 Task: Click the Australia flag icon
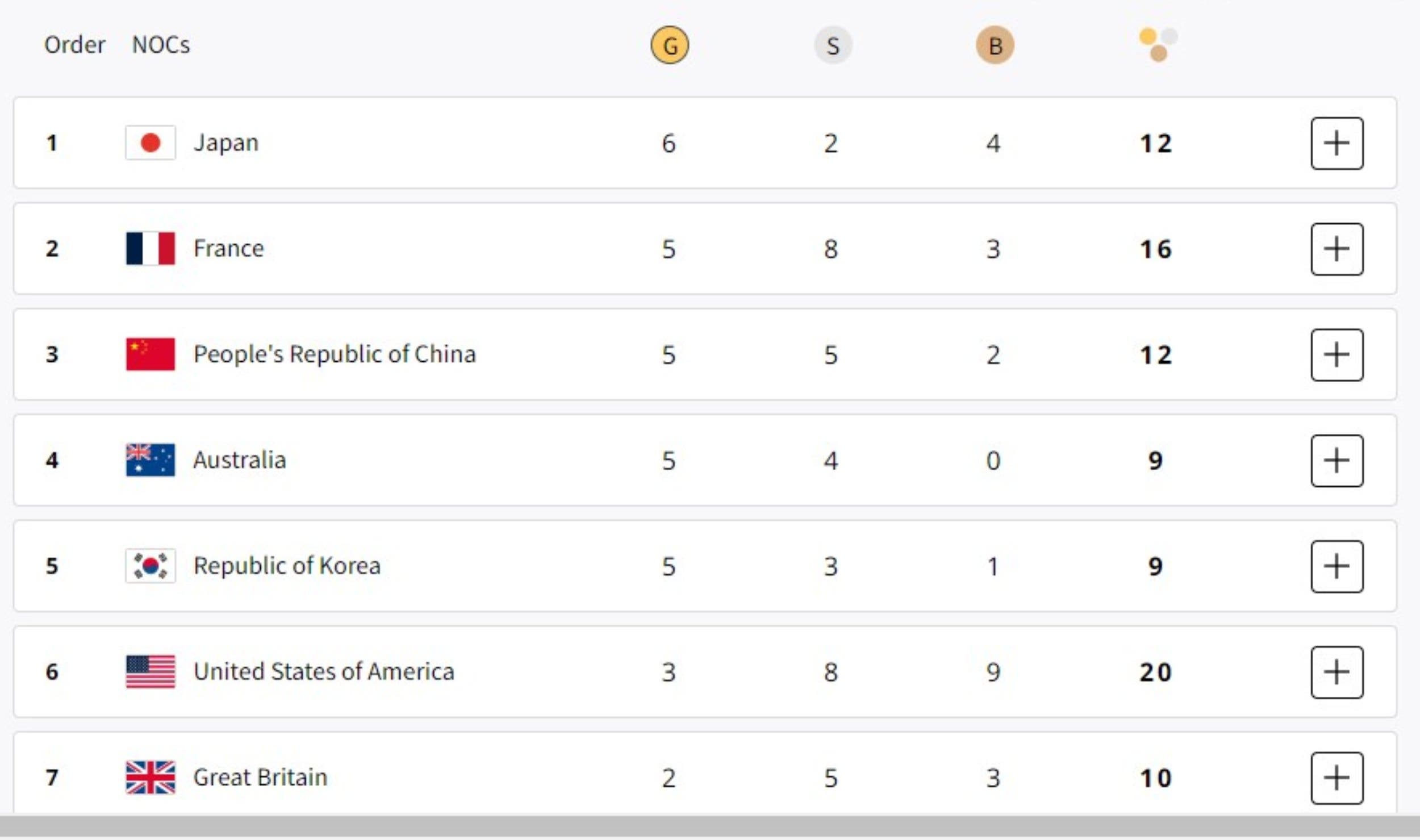(x=151, y=459)
